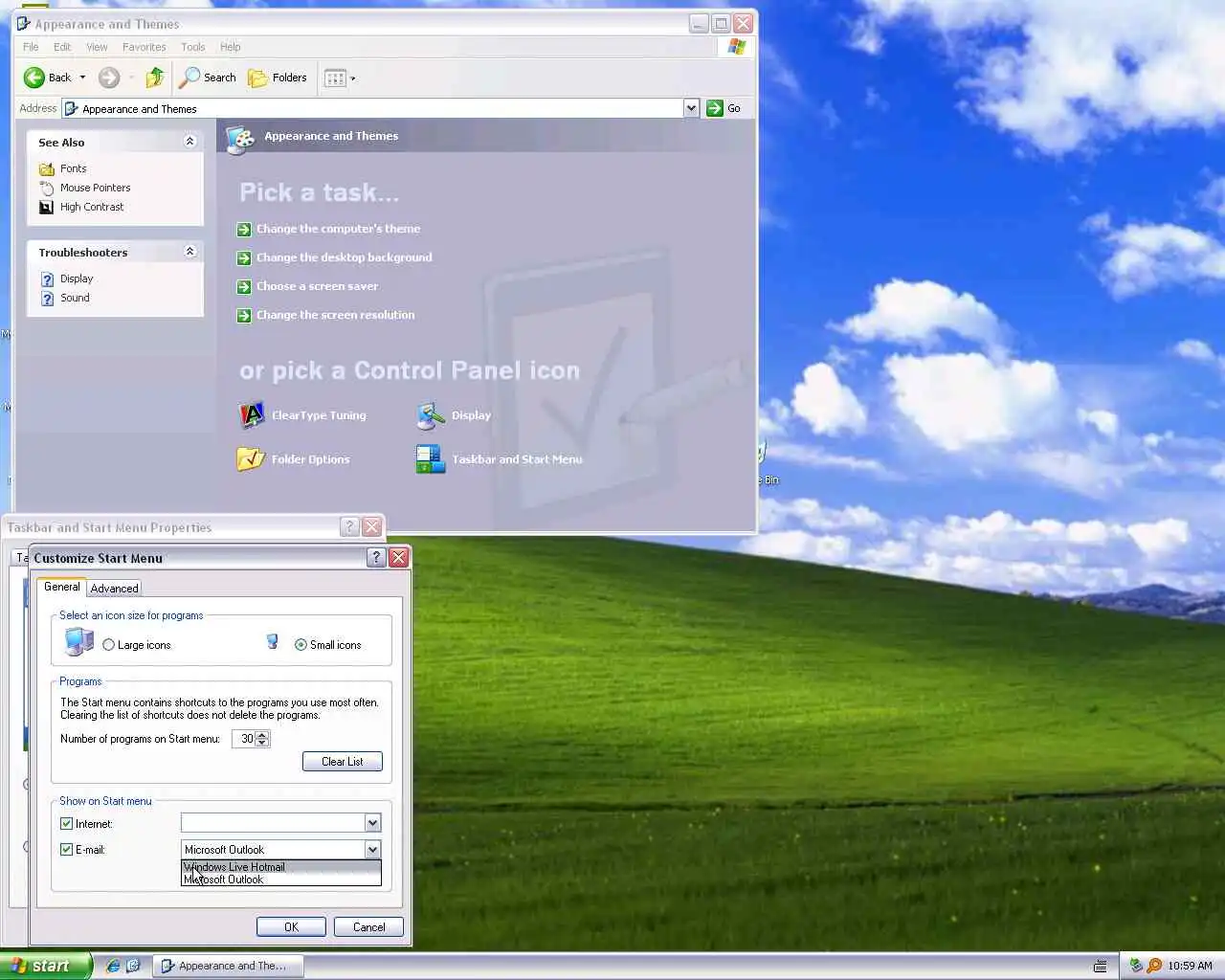Click the keyboard icon near system tray
1225x980 pixels.
1101,966
